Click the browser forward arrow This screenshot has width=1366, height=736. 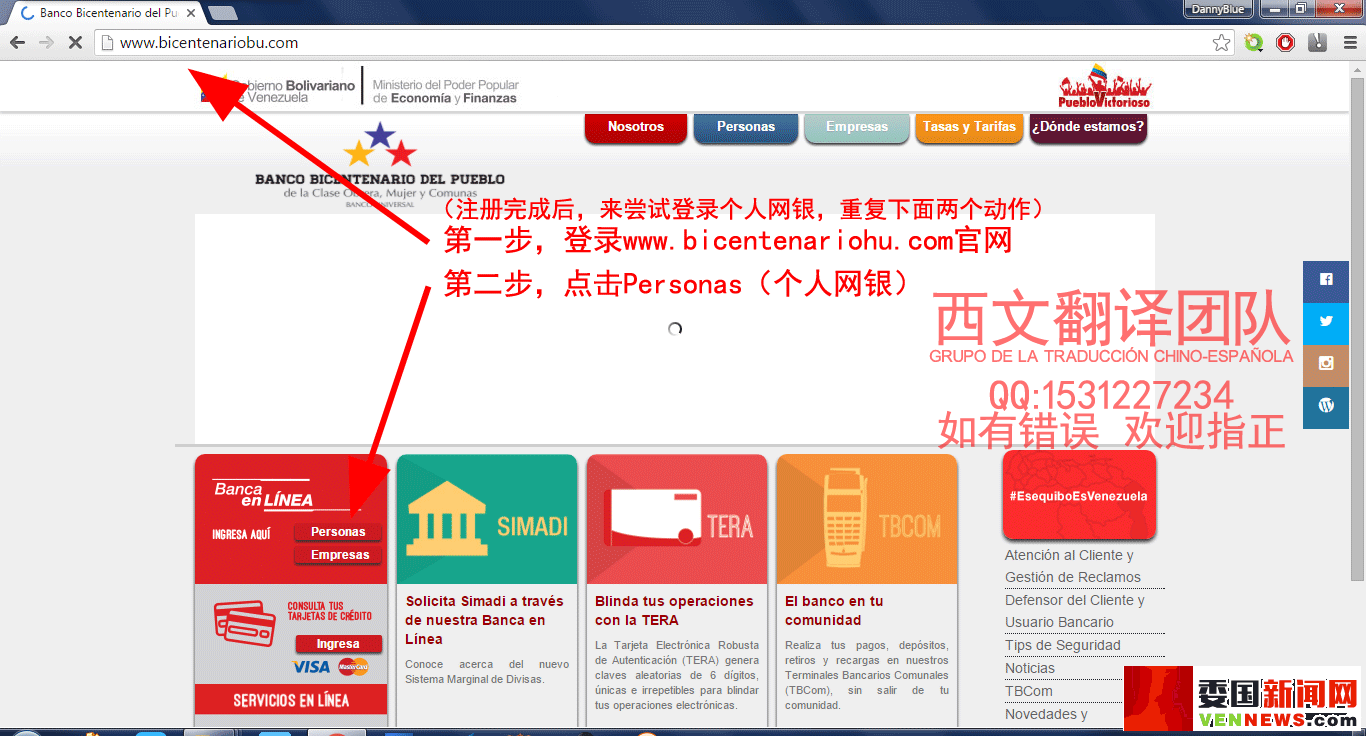point(46,43)
